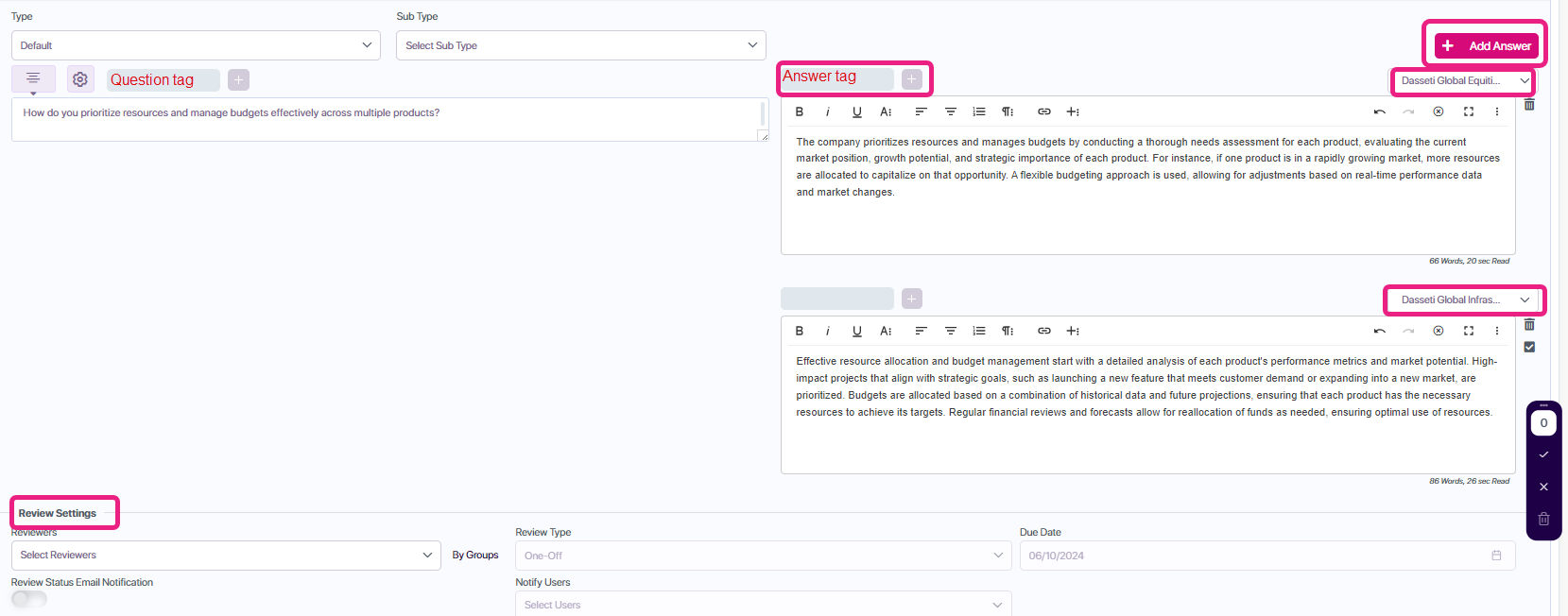Click the question text alignment icon button
Screen dimensions: 1568x616
[x=33, y=78]
